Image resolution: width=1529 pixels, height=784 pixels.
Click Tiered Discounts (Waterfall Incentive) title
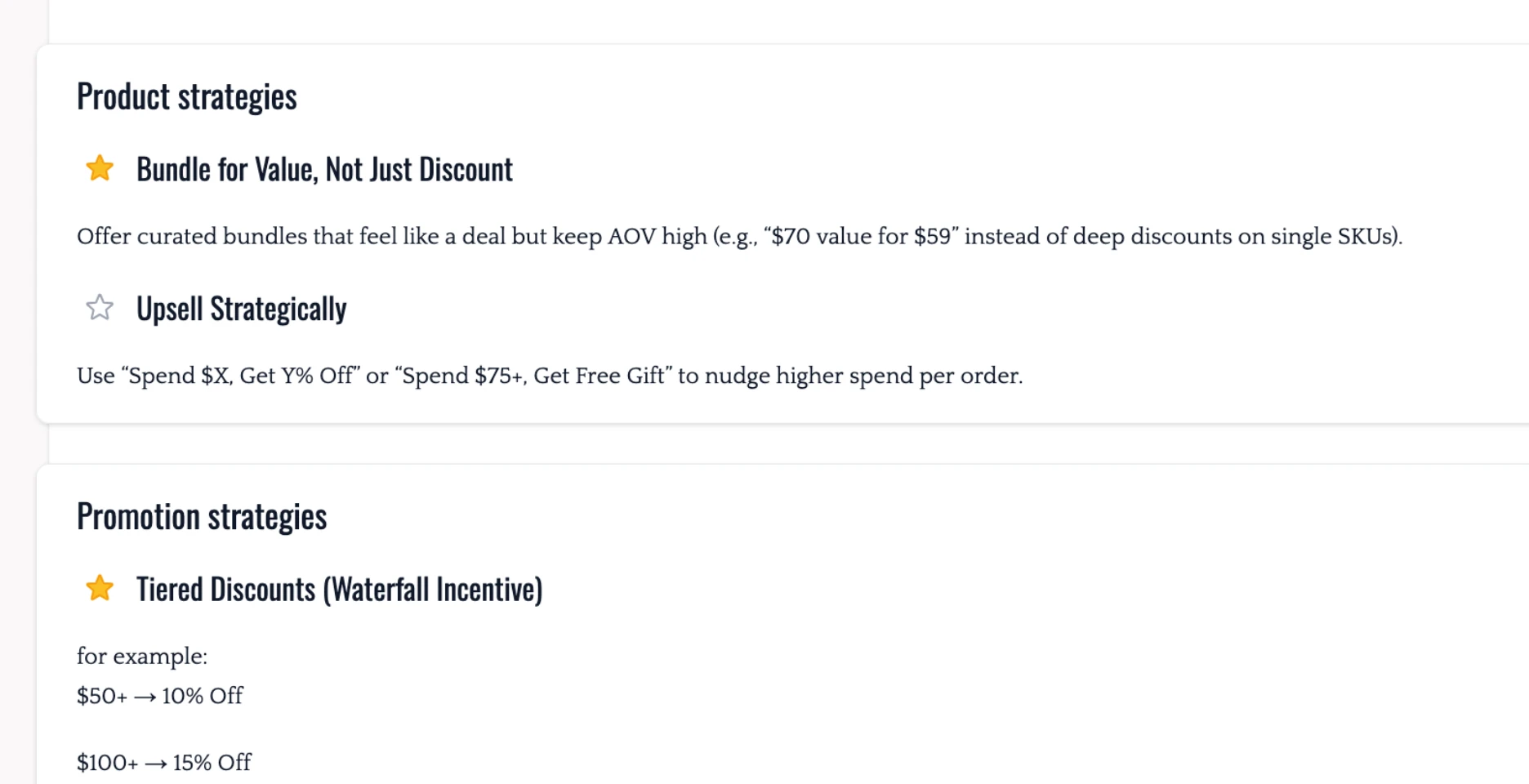click(x=339, y=590)
